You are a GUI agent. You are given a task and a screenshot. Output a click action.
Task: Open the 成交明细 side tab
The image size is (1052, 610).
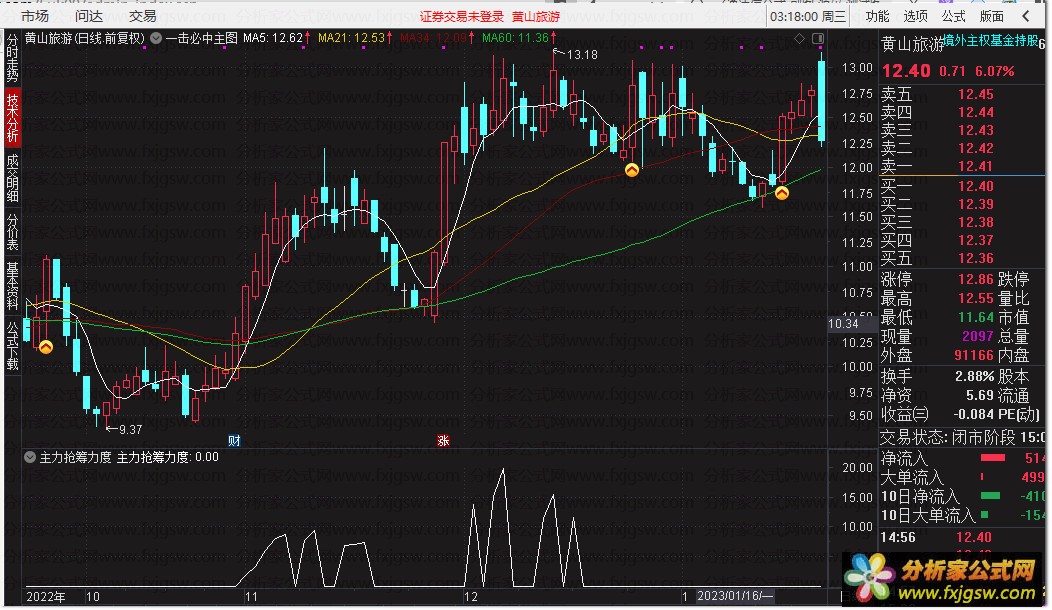coord(13,178)
